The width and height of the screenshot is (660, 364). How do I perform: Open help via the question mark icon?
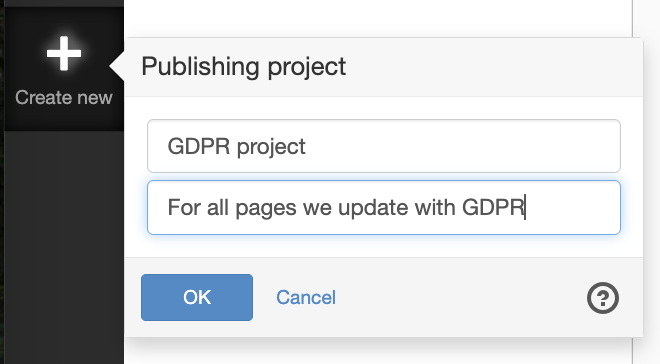click(603, 298)
